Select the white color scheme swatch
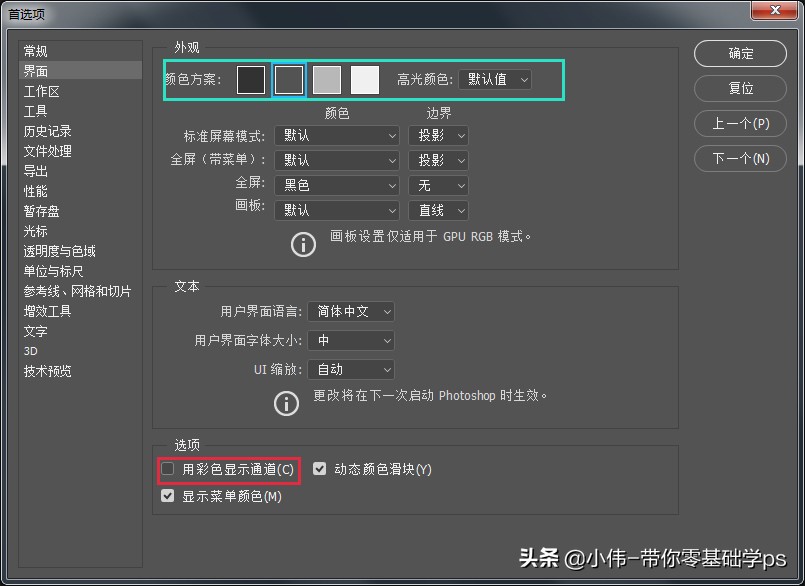805x586 pixels. (364, 79)
